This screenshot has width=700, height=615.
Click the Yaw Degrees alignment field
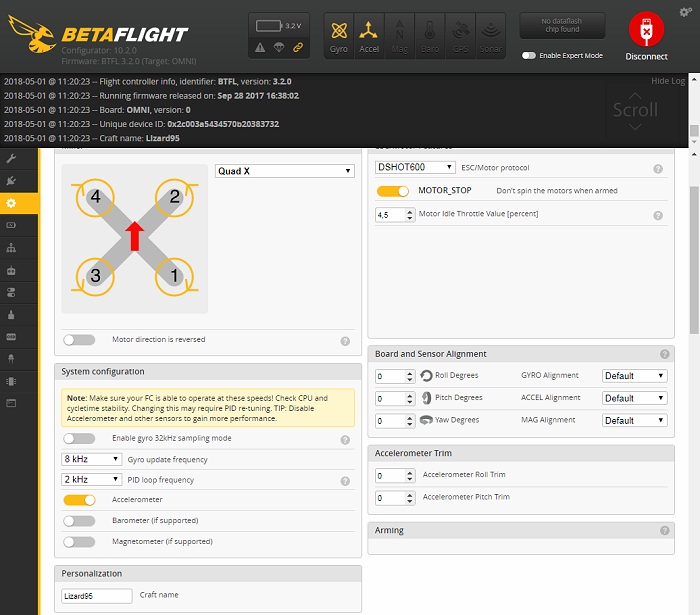pos(395,421)
